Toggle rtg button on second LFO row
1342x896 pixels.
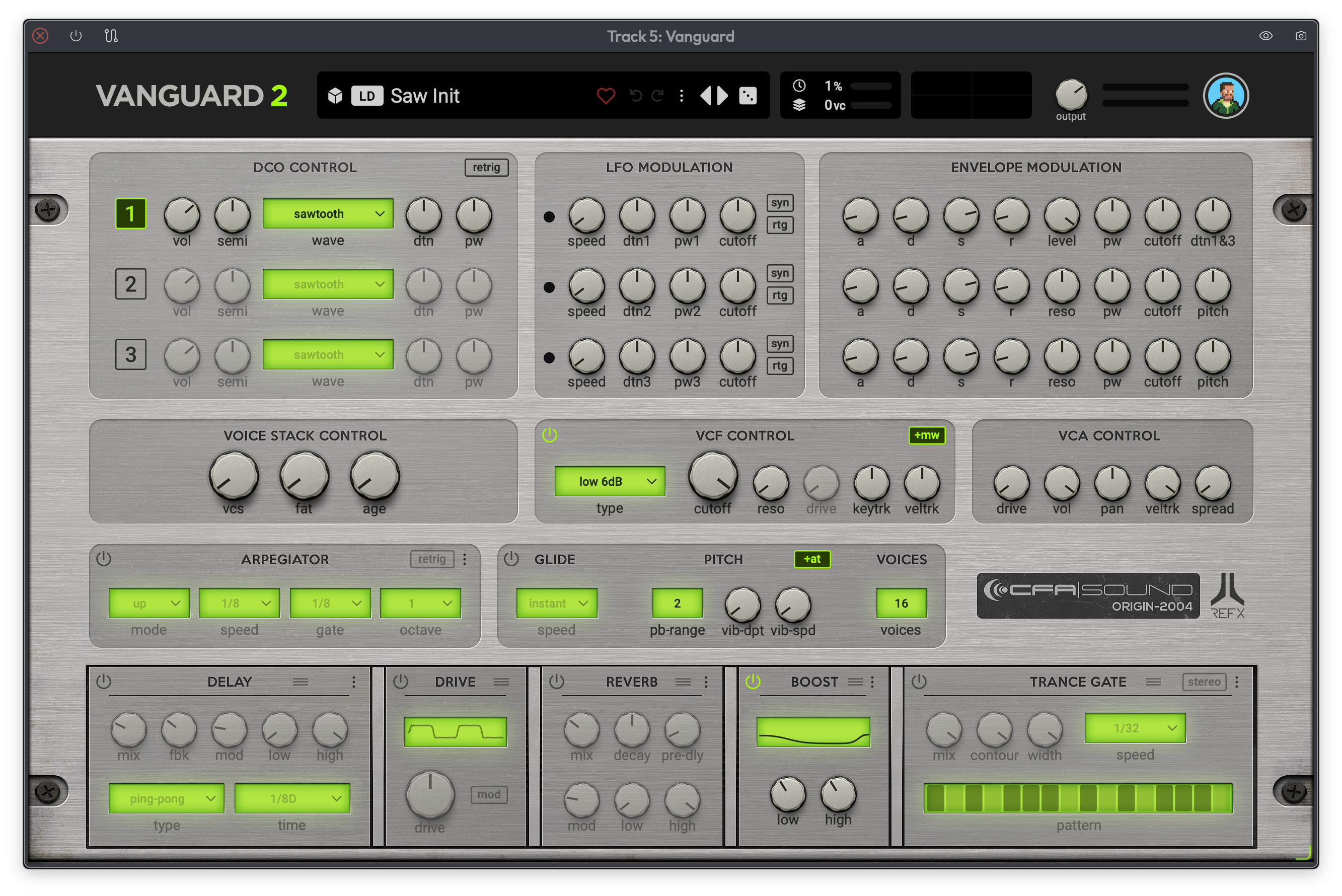[780, 295]
